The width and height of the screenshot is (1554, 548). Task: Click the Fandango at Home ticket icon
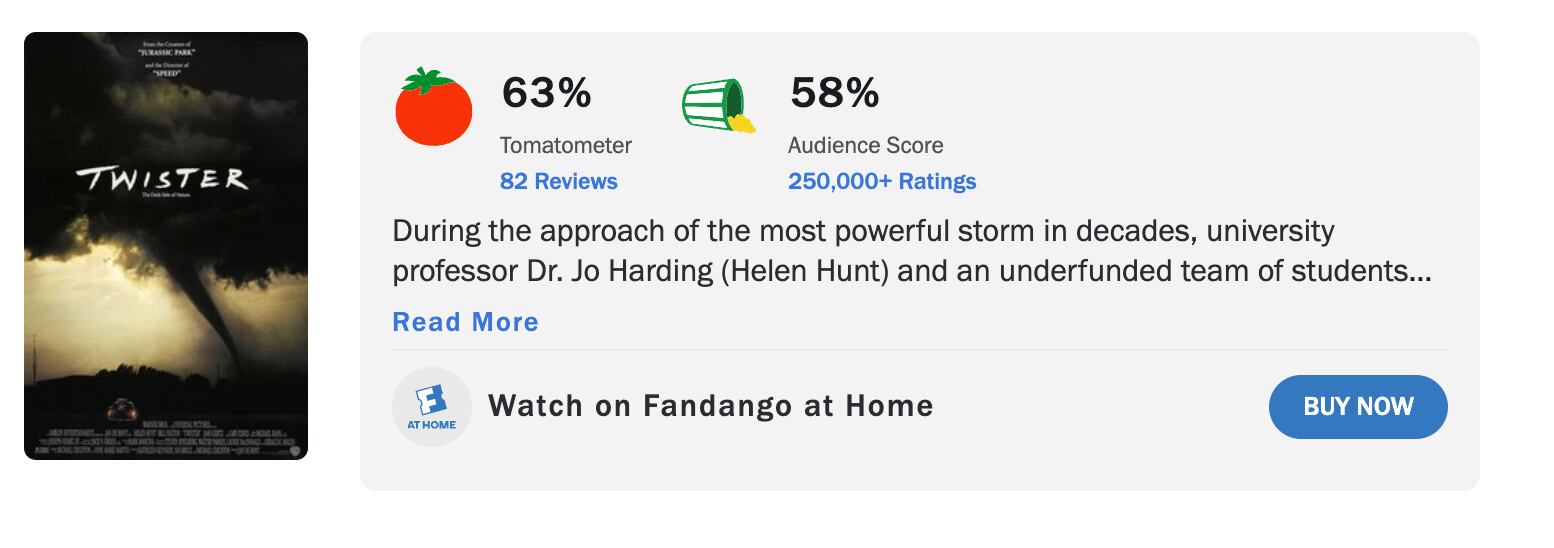(x=432, y=406)
